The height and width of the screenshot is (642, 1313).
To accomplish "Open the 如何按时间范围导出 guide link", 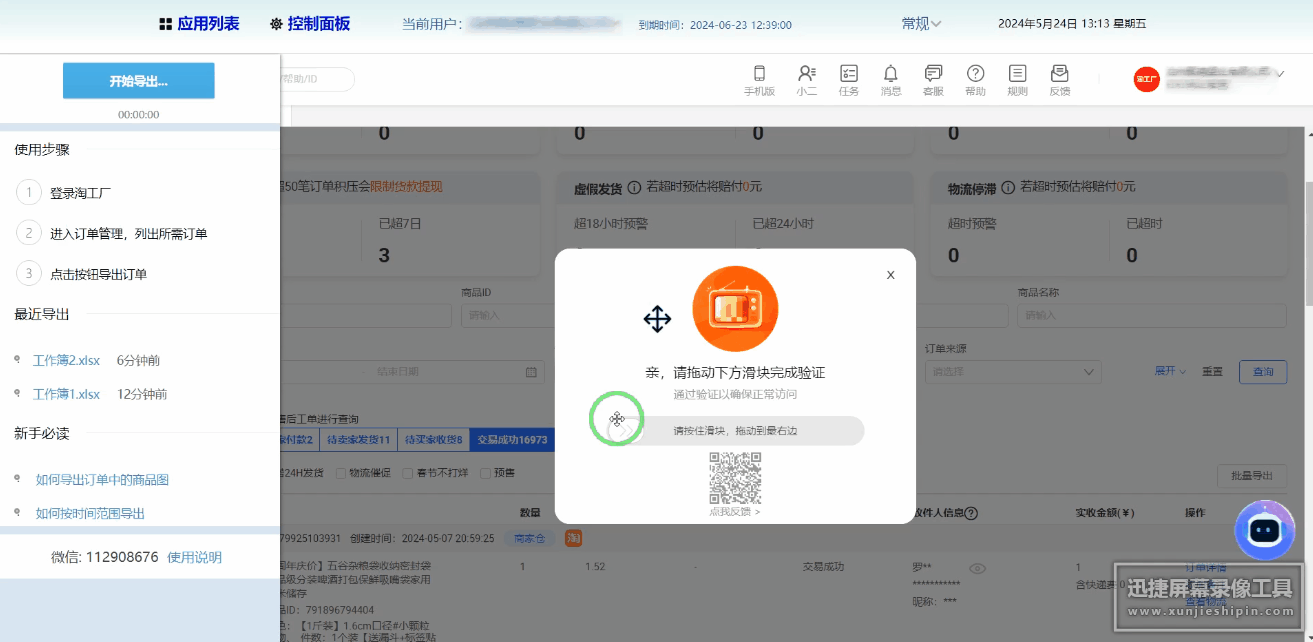I will point(90,513).
